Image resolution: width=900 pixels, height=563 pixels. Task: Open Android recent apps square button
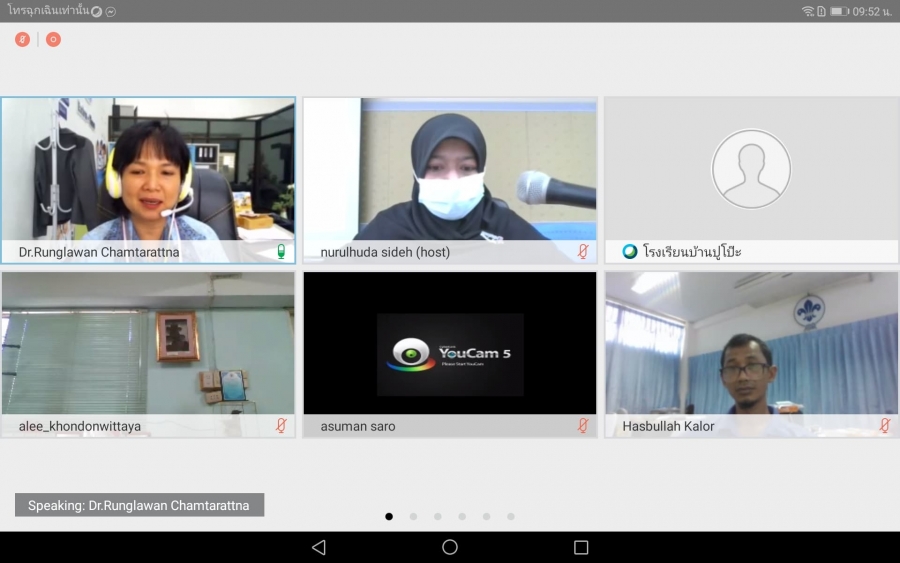pyautogui.click(x=581, y=547)
